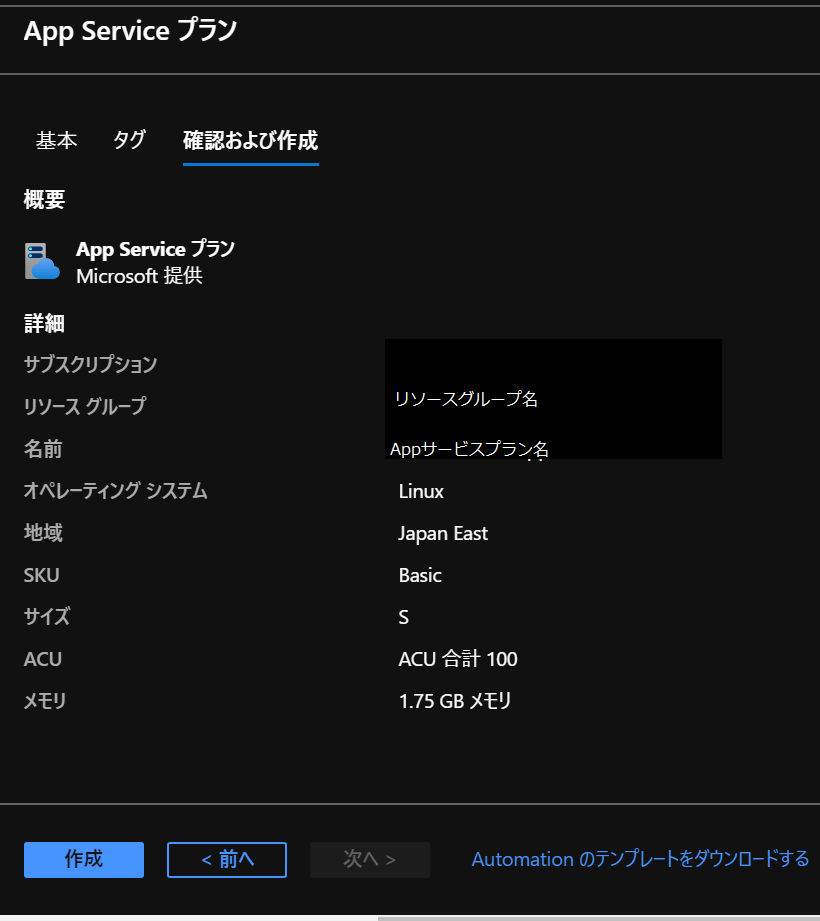The image size is (820, 921).
Task: Click the ACU label on the left
Action: click(x=42, y=659)
